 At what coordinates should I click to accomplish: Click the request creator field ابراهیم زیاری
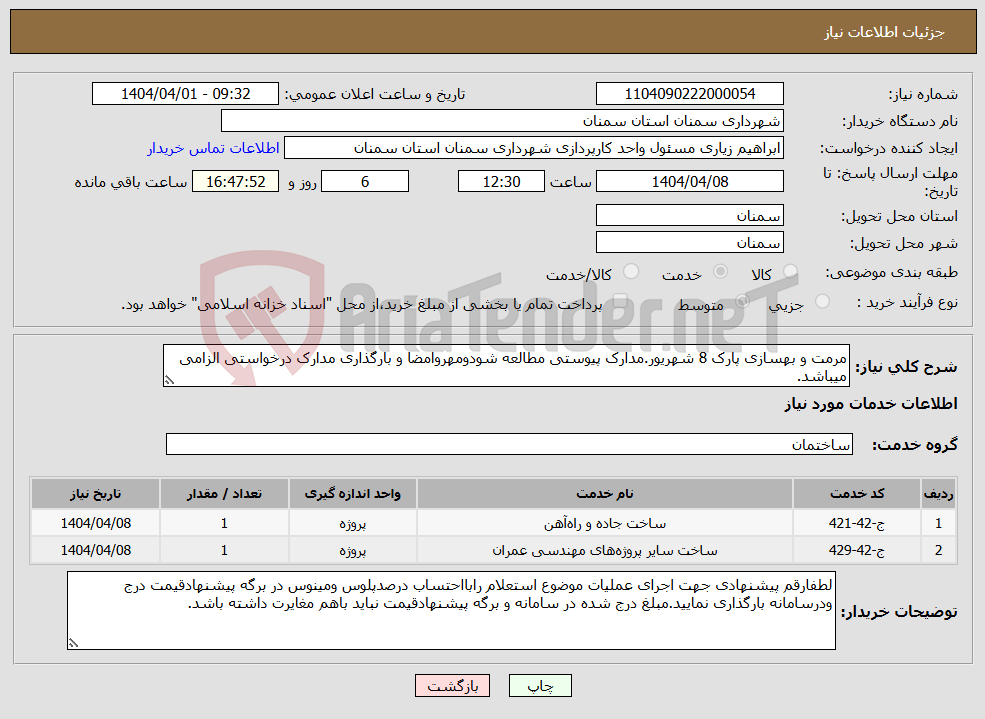pos(534,148)
